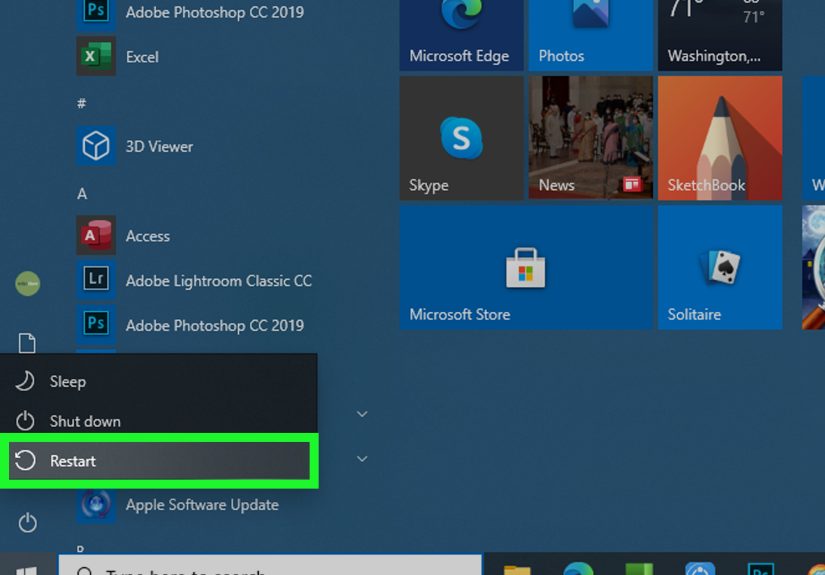Click the # letter group header
825x575 pixels.
pos(82,103)
